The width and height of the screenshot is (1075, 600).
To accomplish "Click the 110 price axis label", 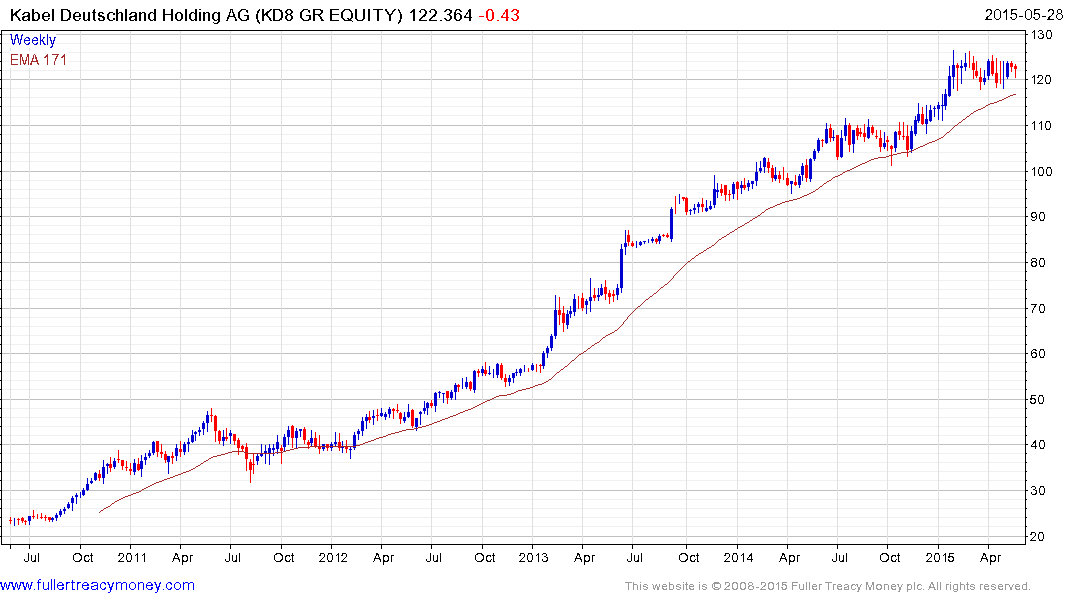I will [x=1041, y=125].
